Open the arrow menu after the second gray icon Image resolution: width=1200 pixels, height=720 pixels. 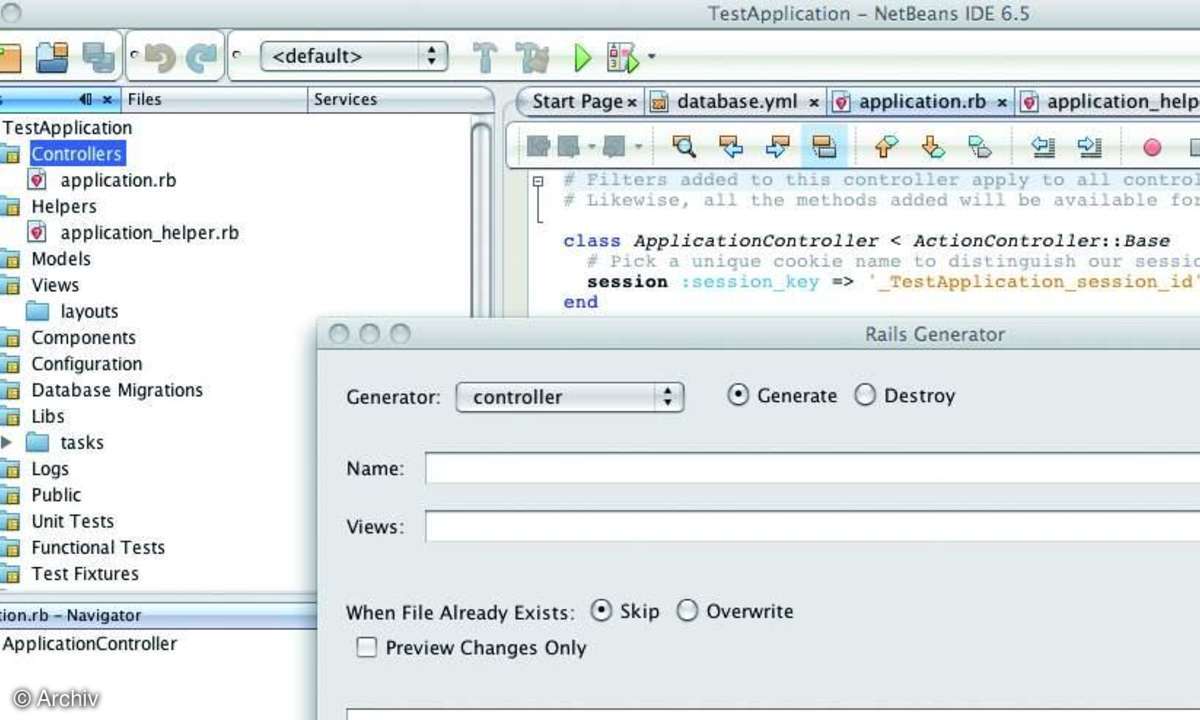tap(591, 148)
